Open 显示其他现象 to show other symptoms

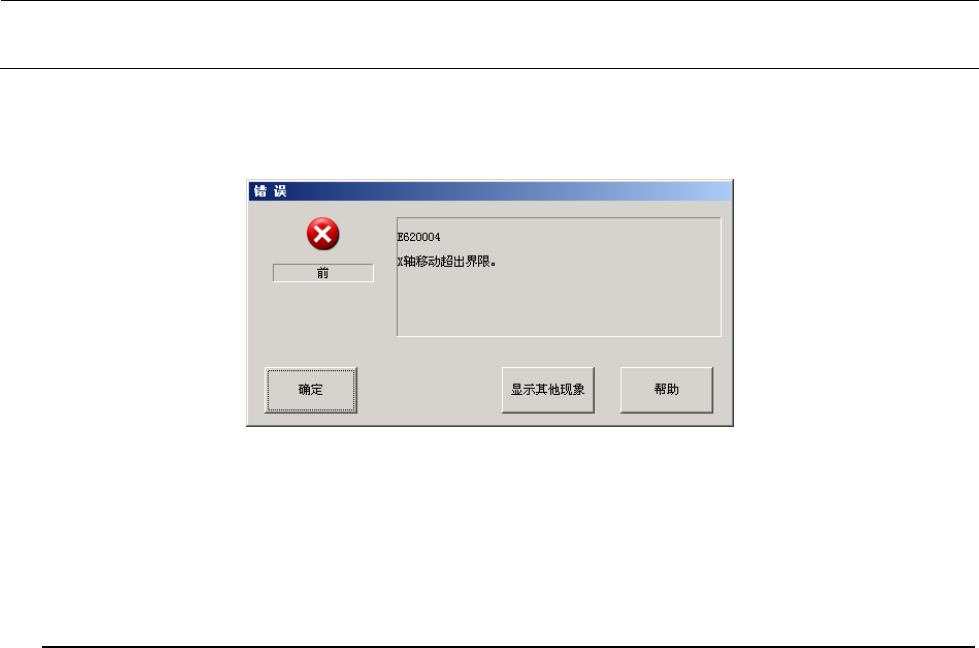tap(548, 390)
